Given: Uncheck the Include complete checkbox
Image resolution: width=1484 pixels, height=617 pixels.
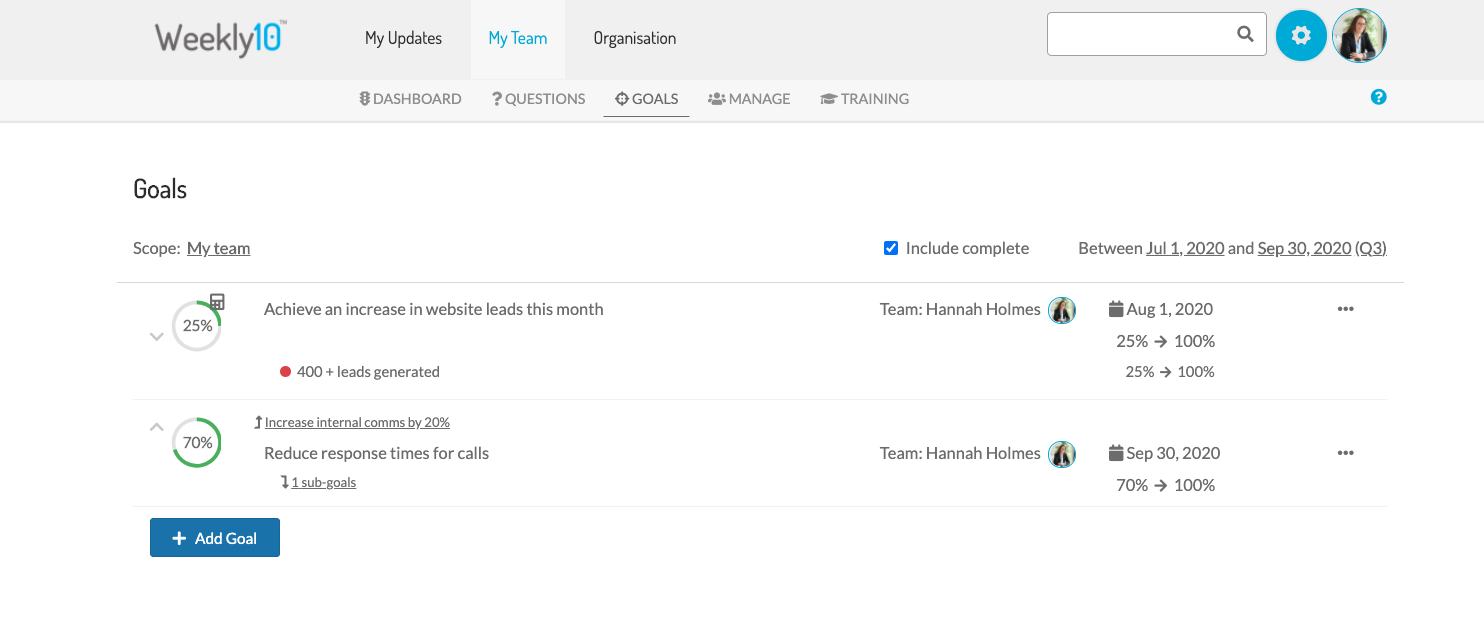Looking at the screenshot, I should click(891, 248).
